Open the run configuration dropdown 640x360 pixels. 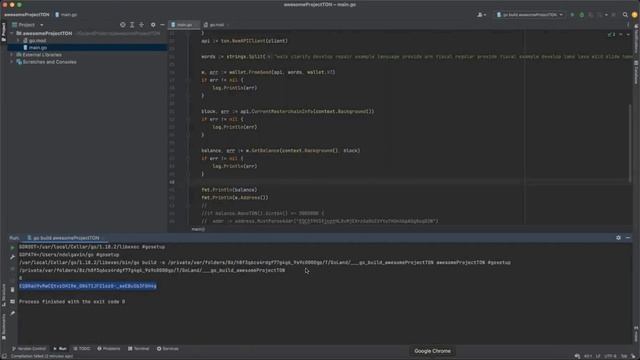pos(529,15)
